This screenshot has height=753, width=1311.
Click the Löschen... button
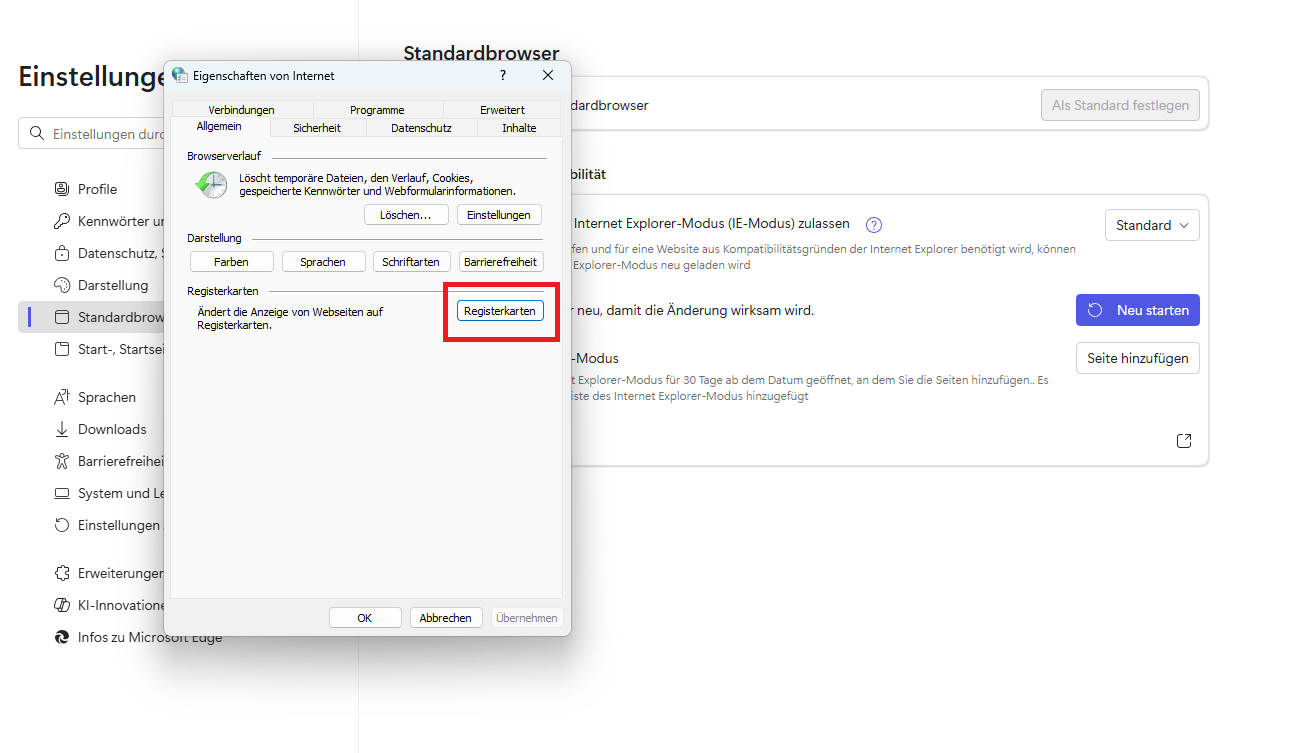(x=405, y=215)
